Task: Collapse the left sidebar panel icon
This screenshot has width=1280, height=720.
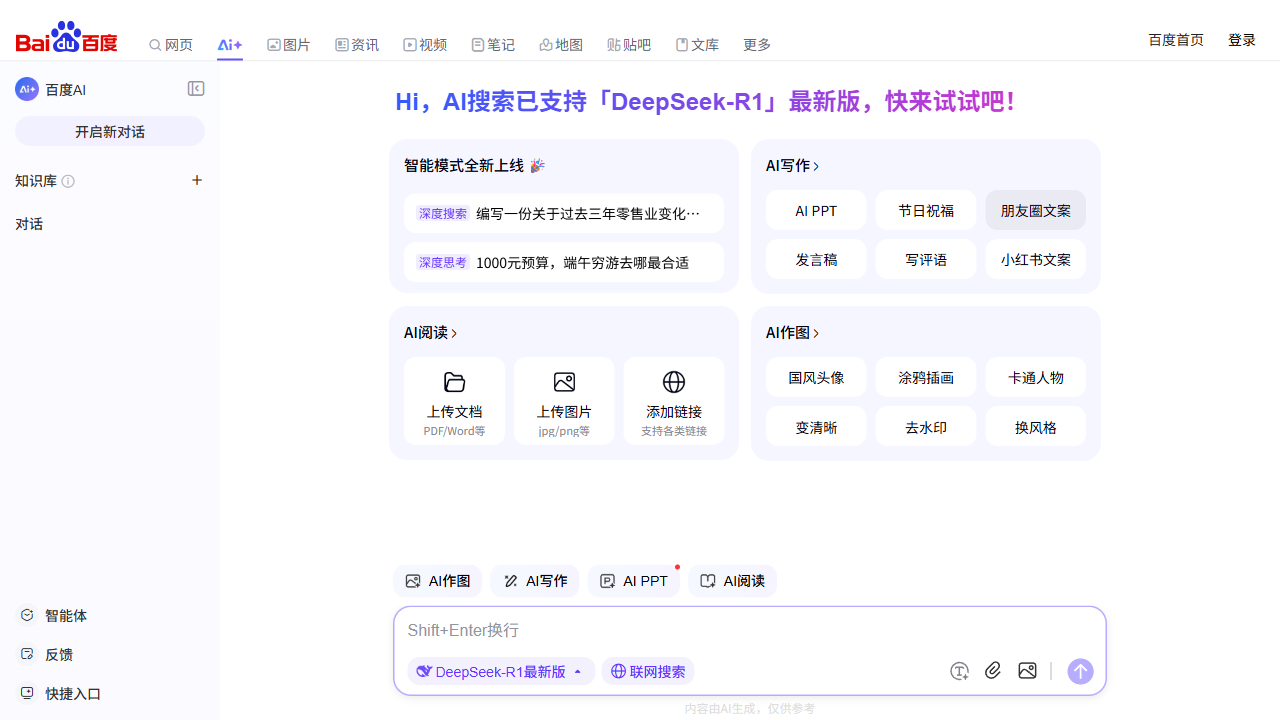Action: [x=196, y=89]
